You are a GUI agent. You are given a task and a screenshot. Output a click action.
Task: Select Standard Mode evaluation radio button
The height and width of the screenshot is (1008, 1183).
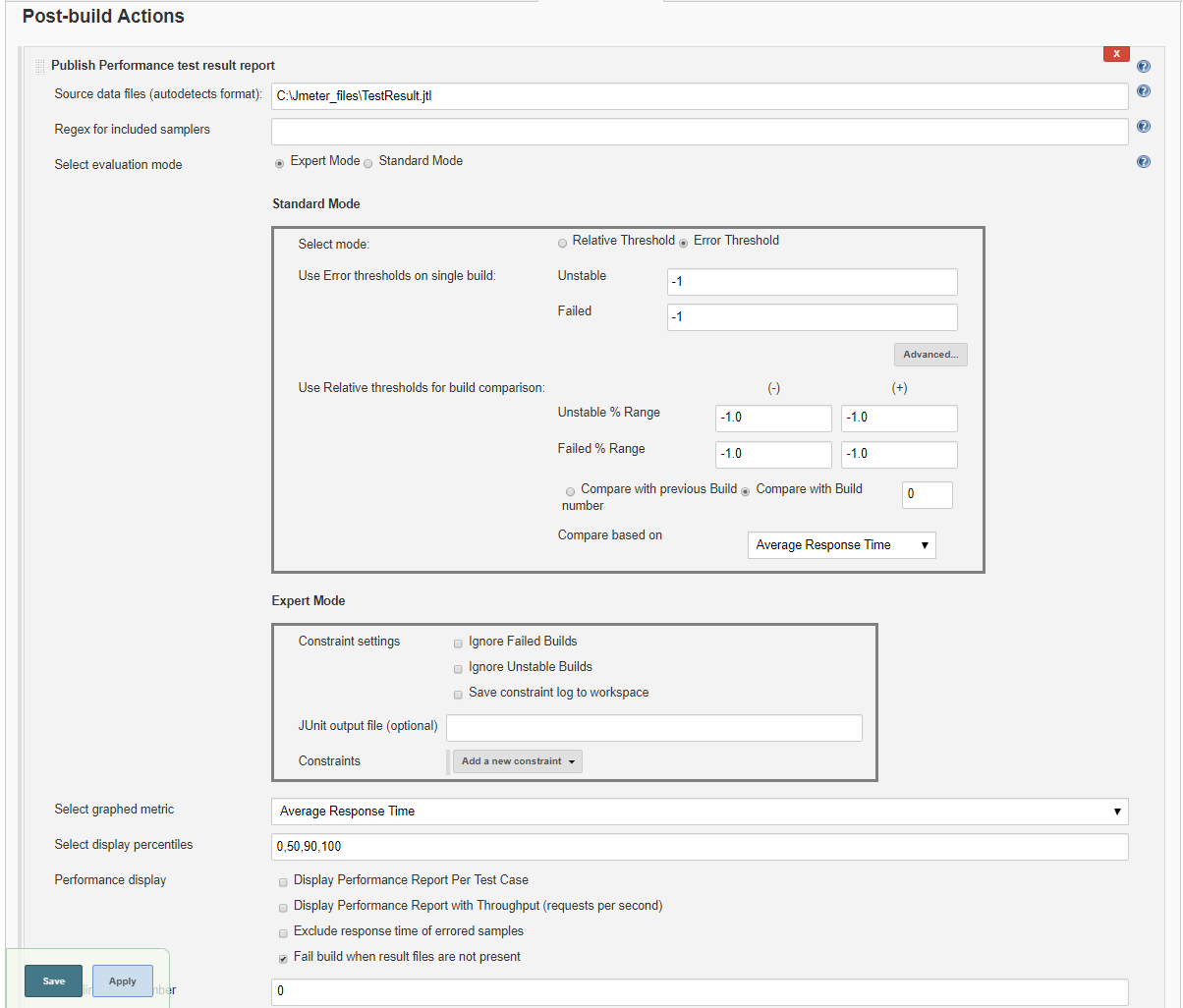point(368,163)
